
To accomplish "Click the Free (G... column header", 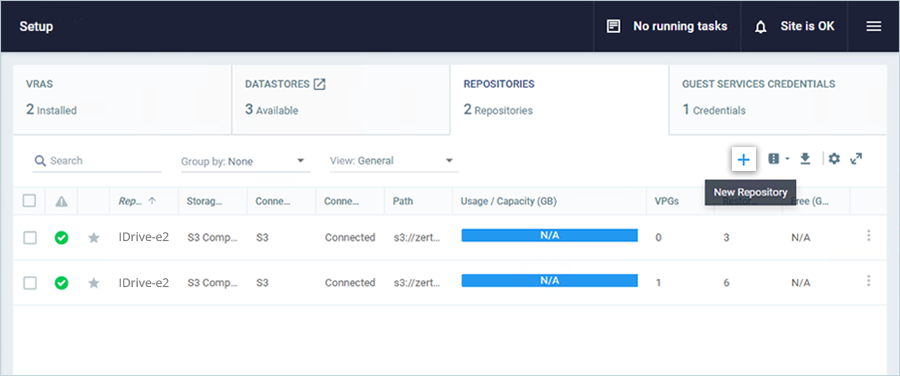I will (810, 201).
